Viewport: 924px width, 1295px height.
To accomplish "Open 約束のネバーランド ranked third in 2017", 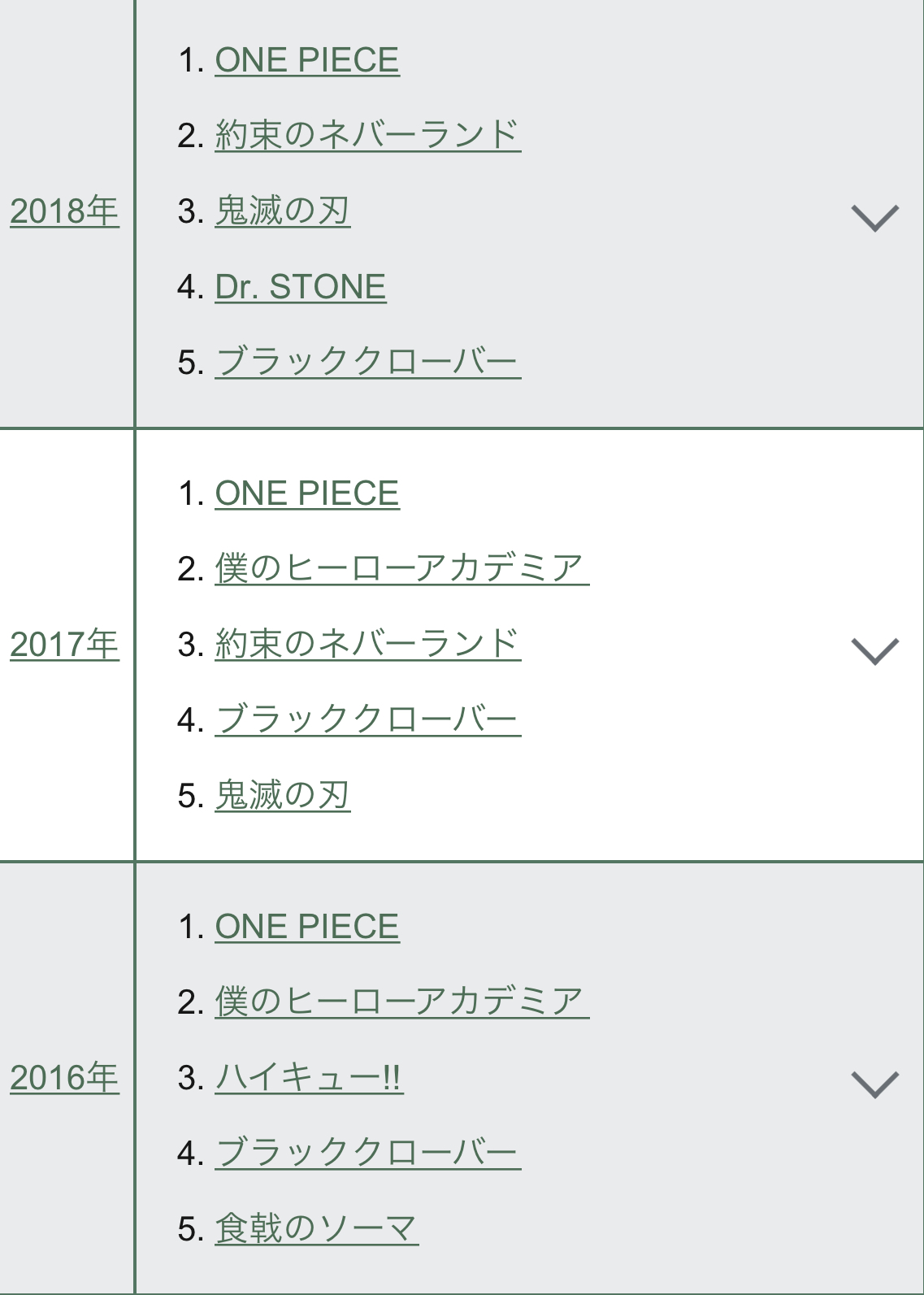I will point(367,644).
